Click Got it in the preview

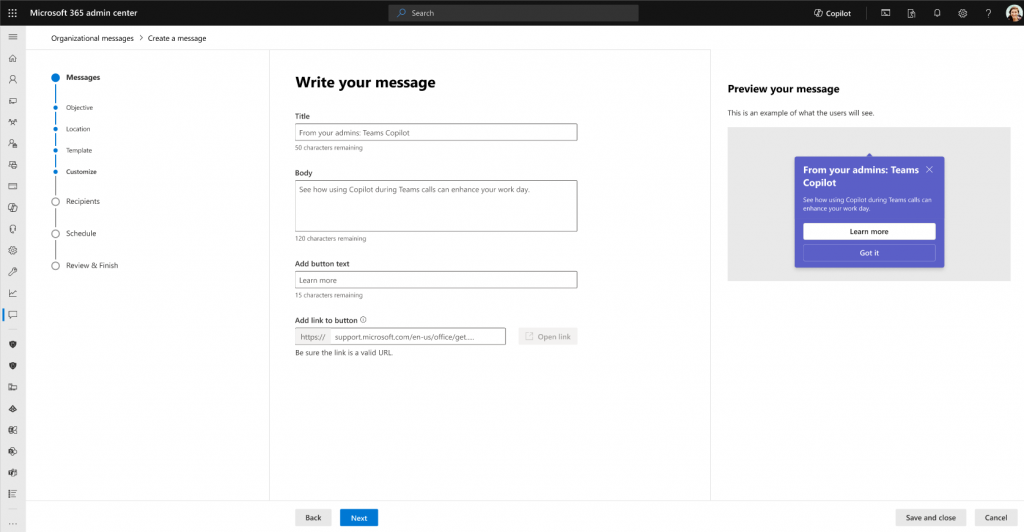[869, 253]
